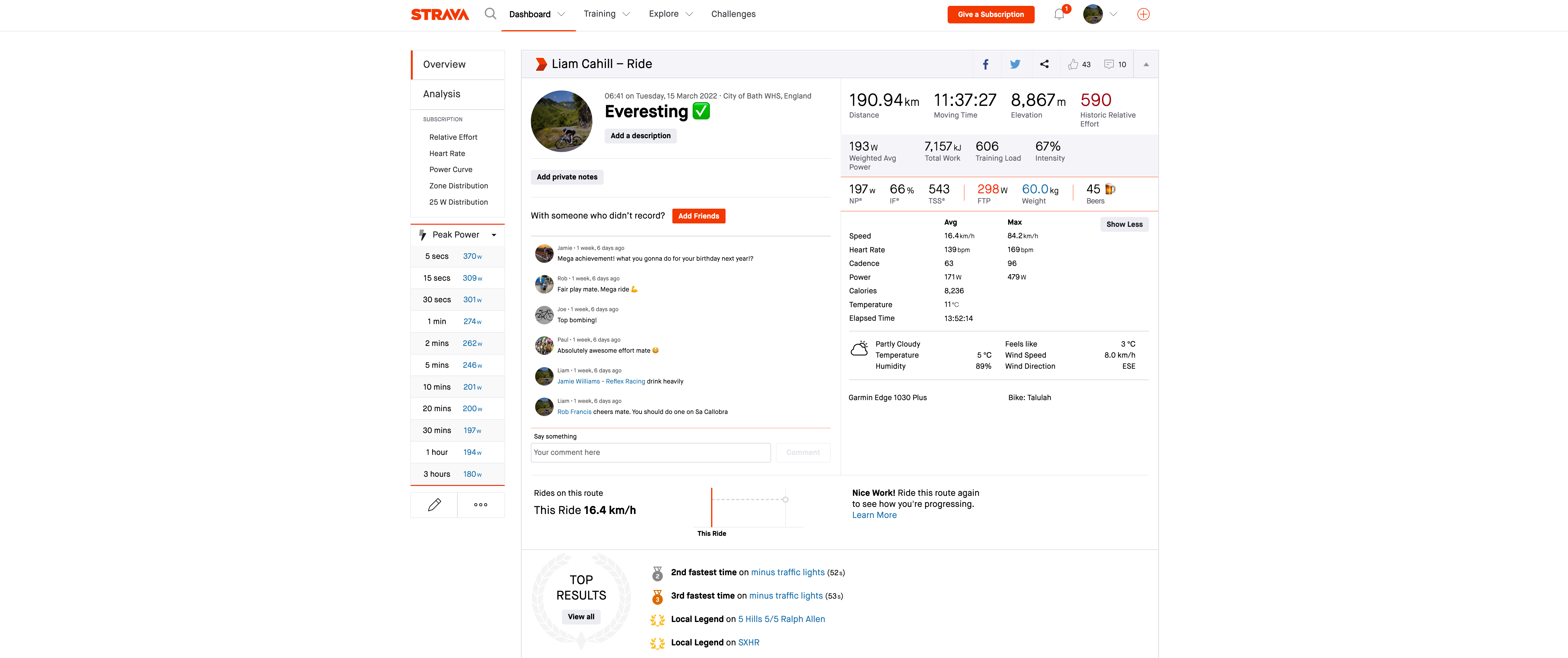Click the profile avatar in header
Viewport: 1568px width, 658px height.
pos(1092,14)
